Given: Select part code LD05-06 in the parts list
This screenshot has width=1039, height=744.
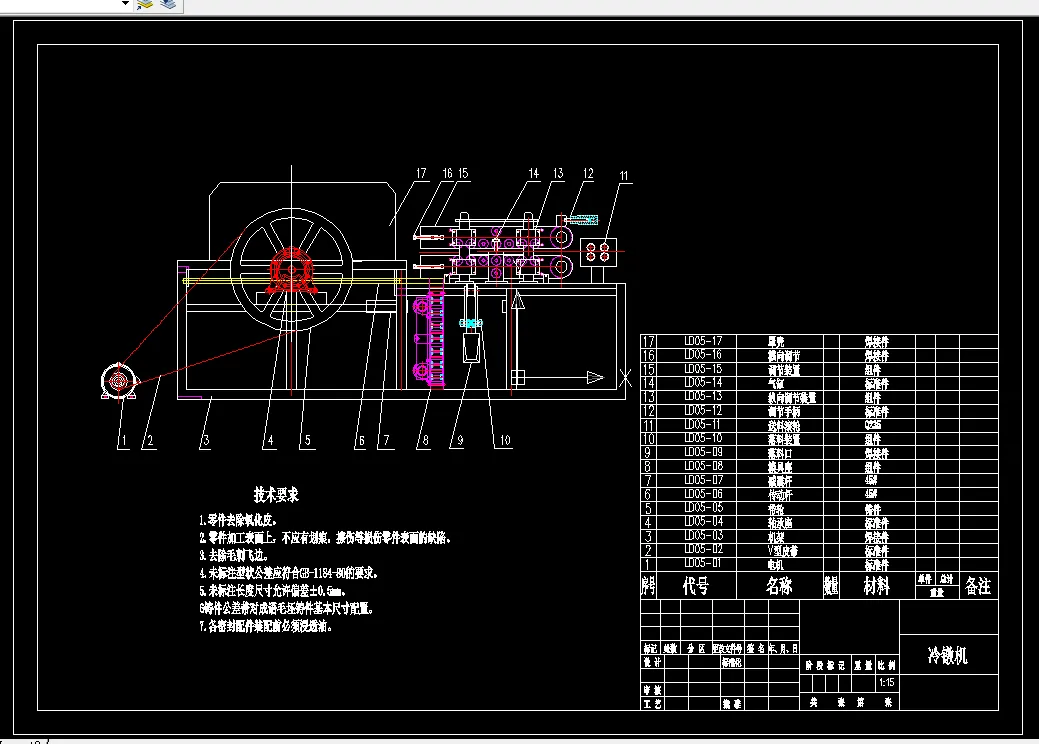Looking at the screenshot, I should coord(703,494).
